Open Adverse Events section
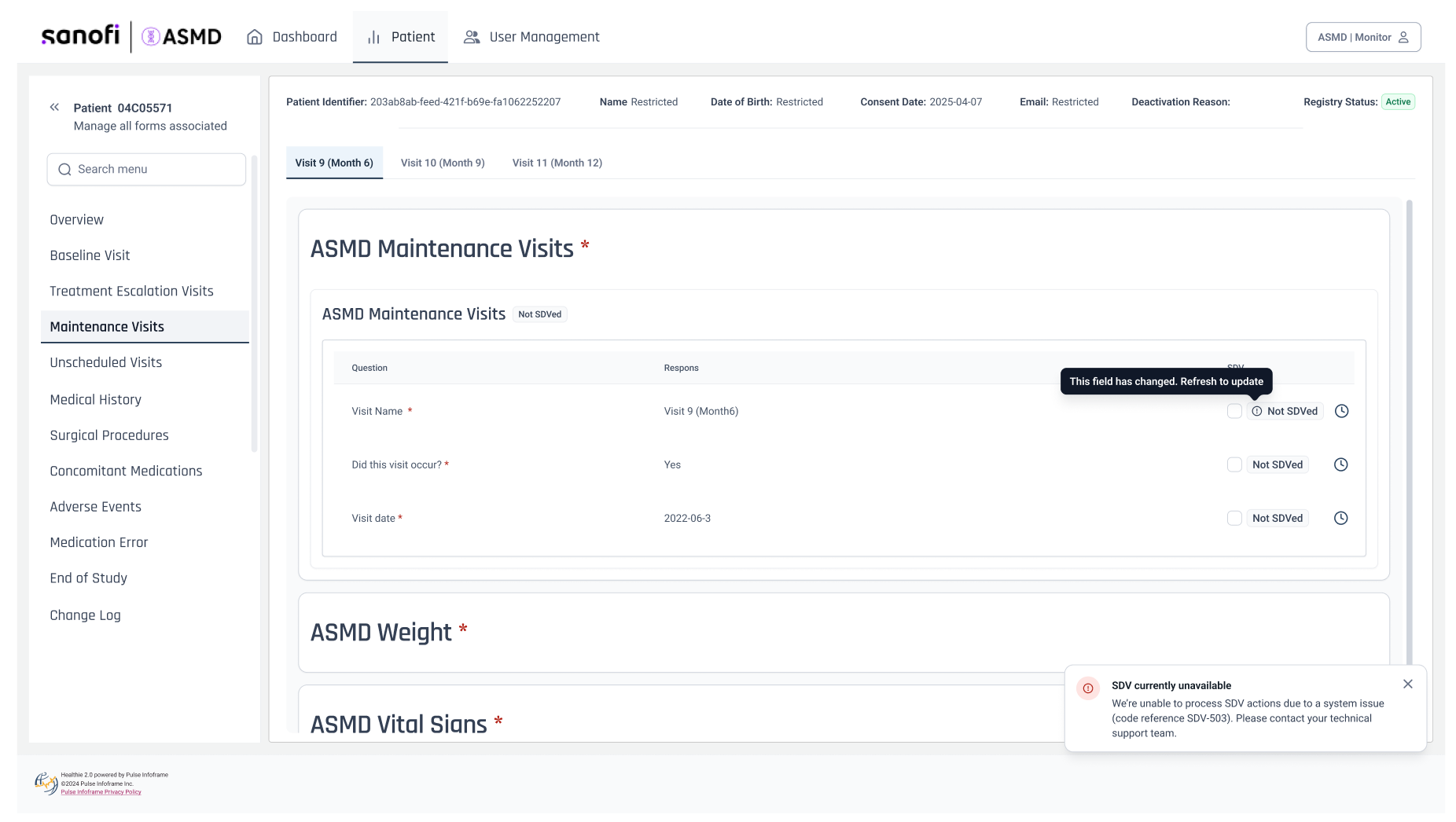This screenshot has width=1456, height=822. [x=96, y=507]
